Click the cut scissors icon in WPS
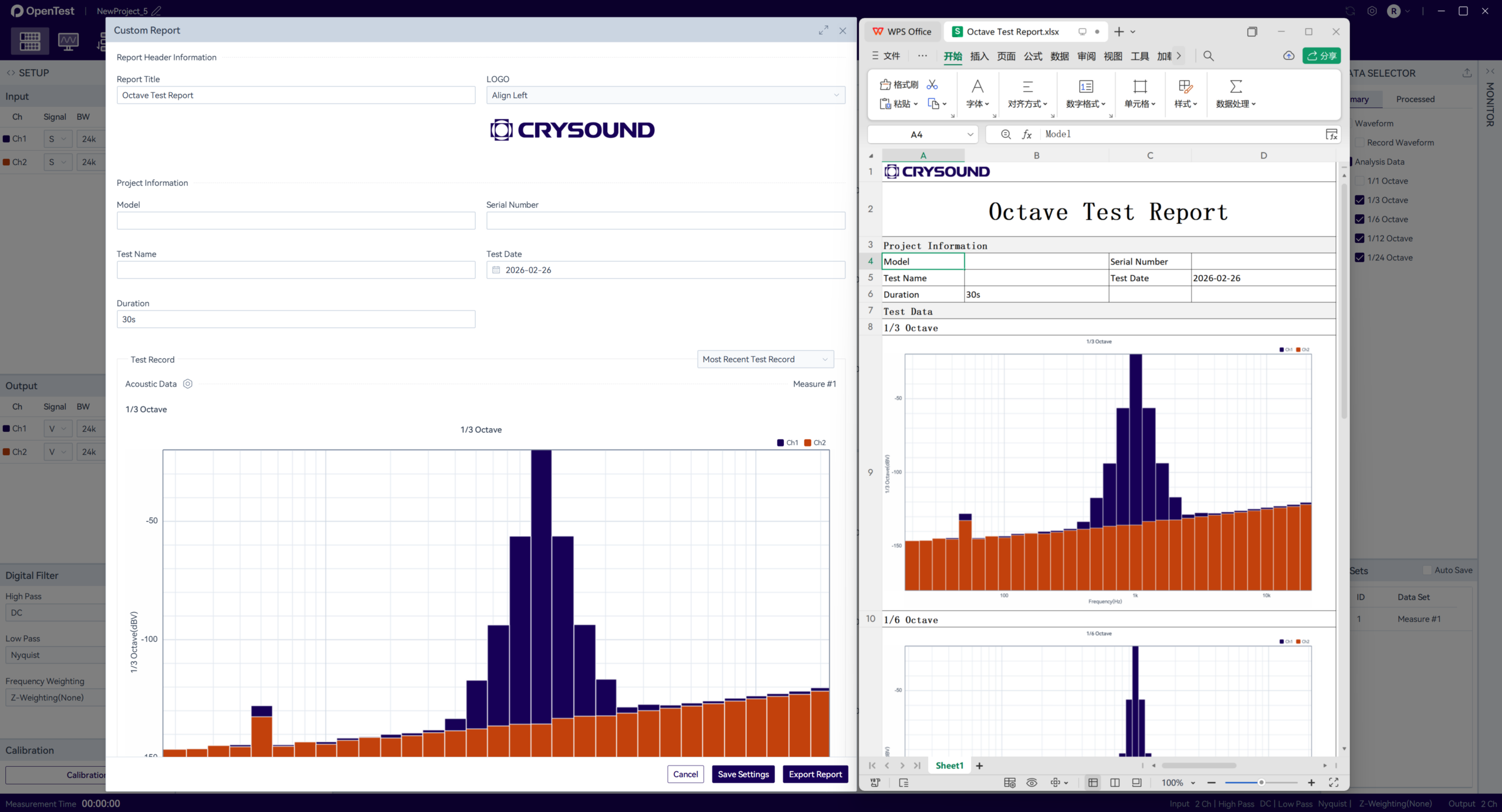The height and width of the screenshot is (812, 1502). pos(932,84)
